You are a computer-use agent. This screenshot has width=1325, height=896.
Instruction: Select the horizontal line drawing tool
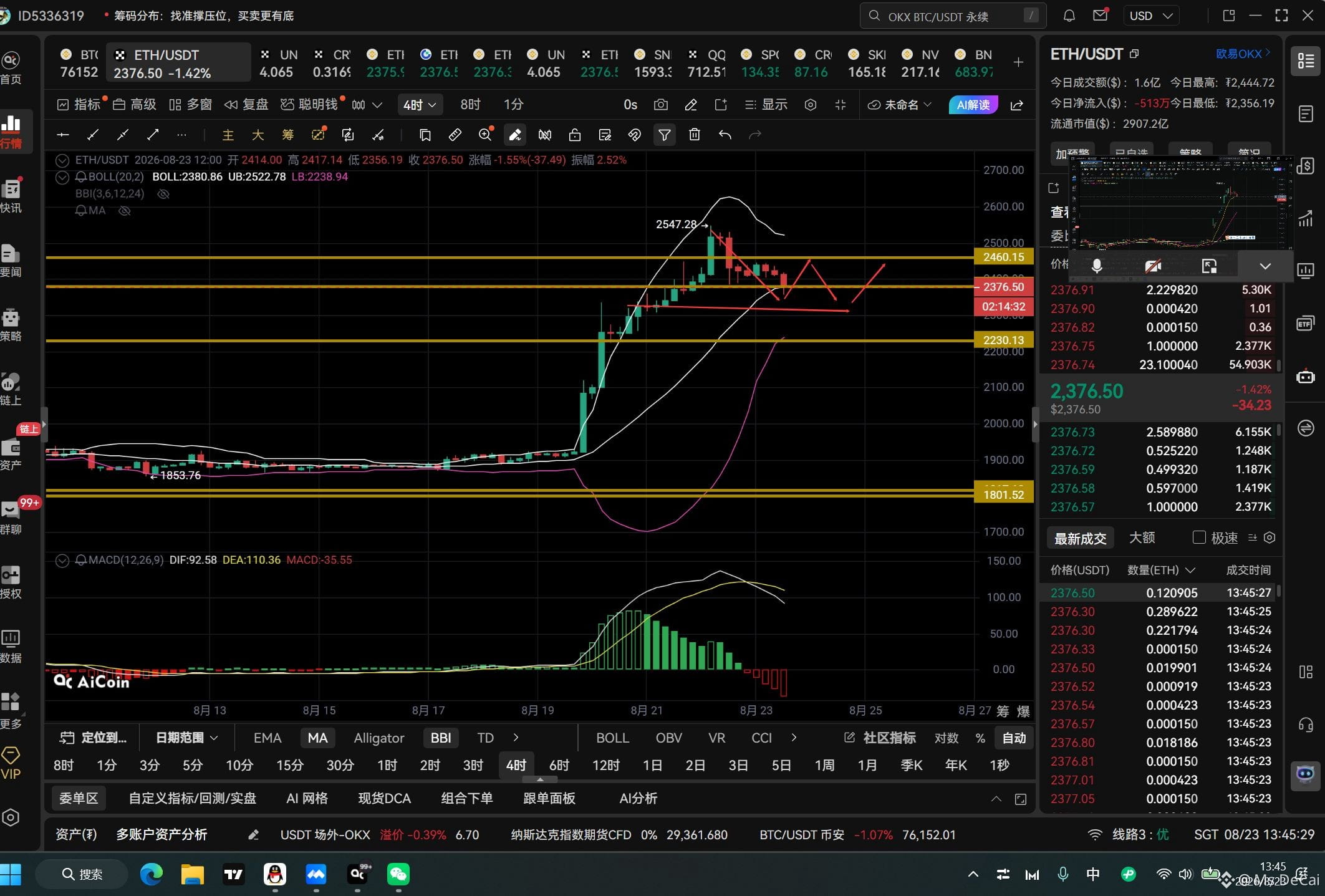click(x=63, y=135)
